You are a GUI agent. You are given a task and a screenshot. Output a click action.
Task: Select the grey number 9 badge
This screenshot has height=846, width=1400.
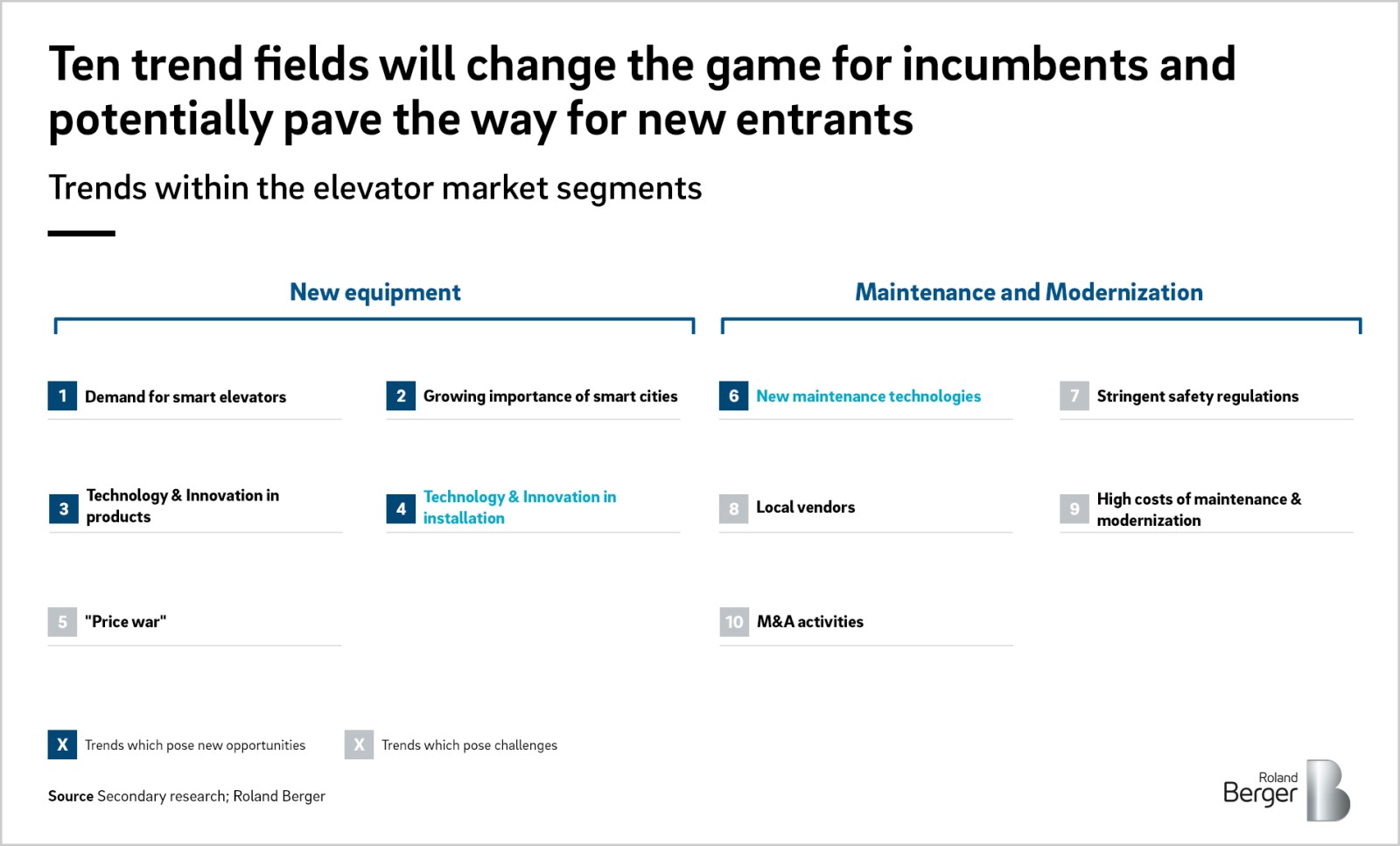tap(1074, 508)
